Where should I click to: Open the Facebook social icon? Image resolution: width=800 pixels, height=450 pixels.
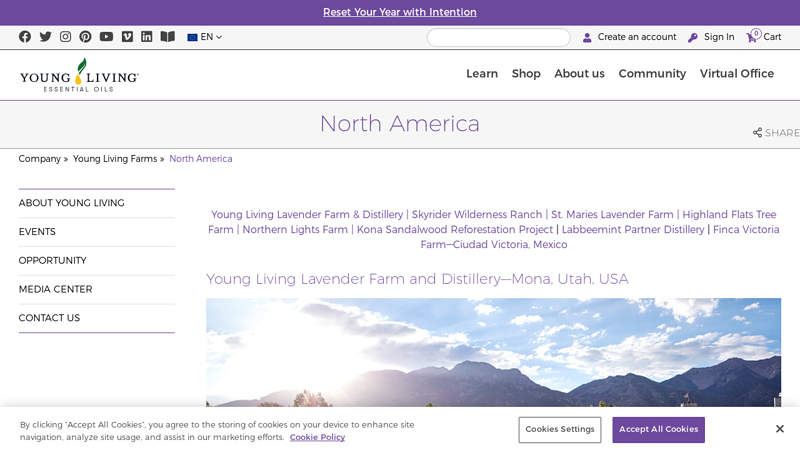tap(25, 37)
